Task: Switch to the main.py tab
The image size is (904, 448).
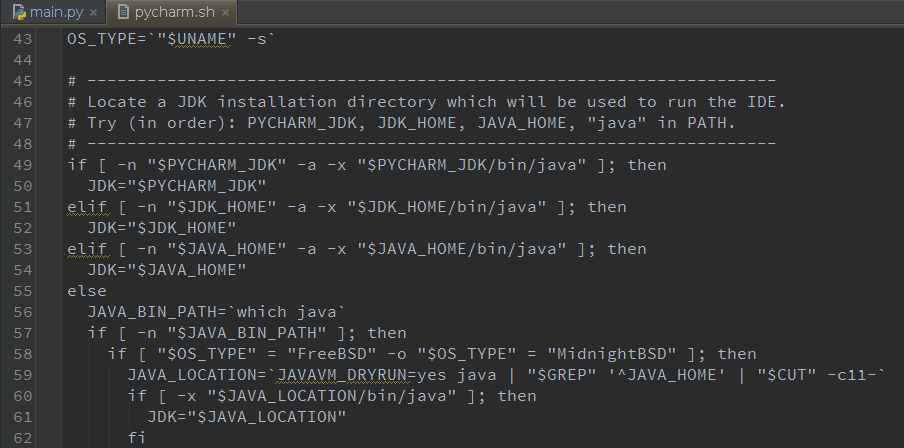Action: (55, 12)
